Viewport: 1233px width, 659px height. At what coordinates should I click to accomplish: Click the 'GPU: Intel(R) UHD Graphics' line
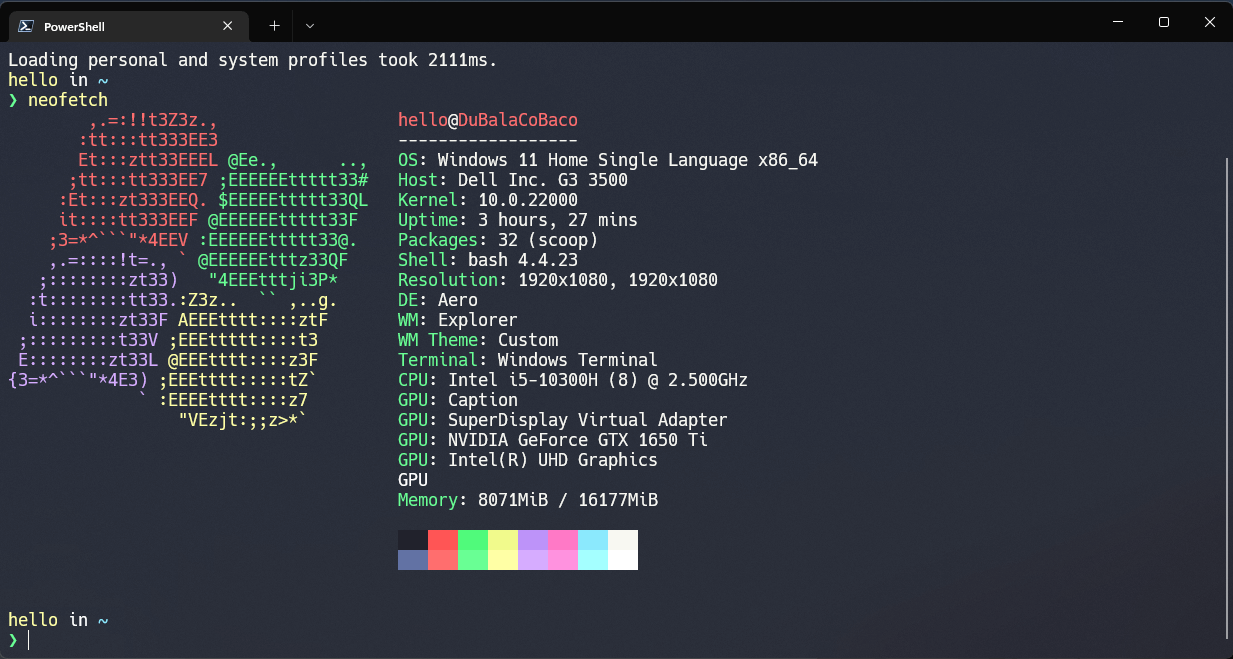point(528,460)
